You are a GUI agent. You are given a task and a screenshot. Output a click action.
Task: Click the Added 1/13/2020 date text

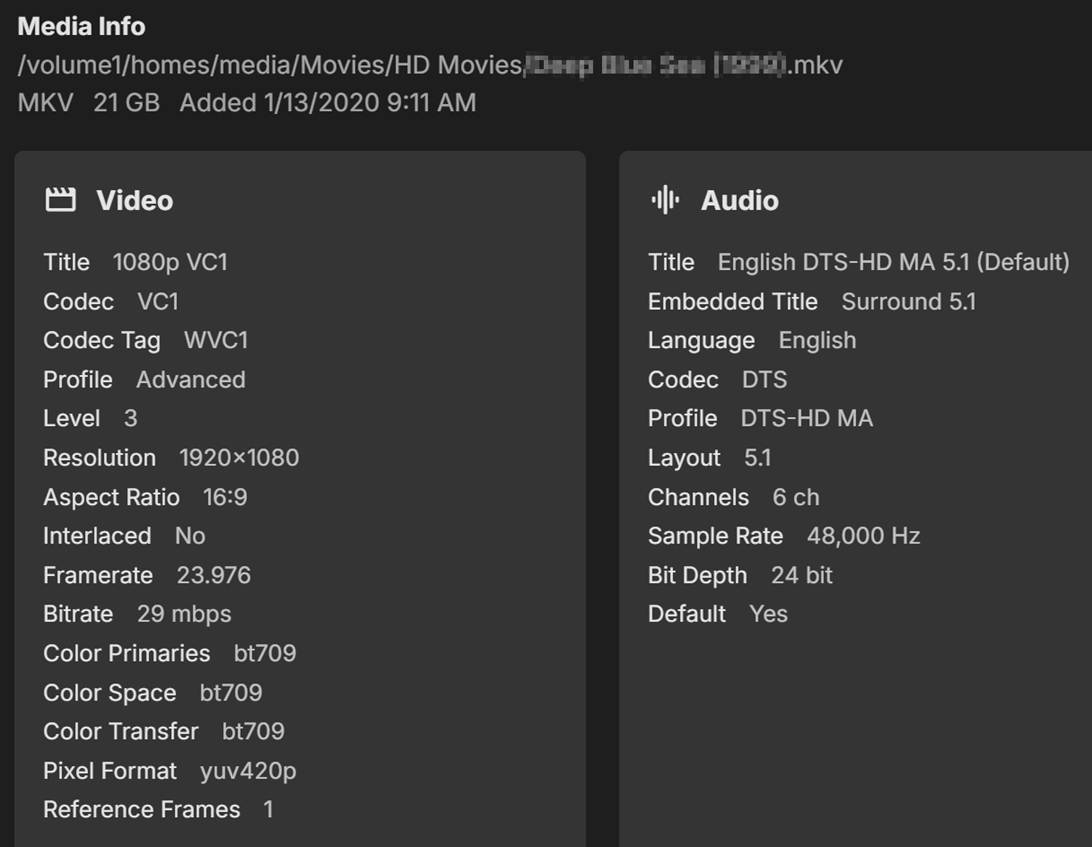[x=327, y=103]
